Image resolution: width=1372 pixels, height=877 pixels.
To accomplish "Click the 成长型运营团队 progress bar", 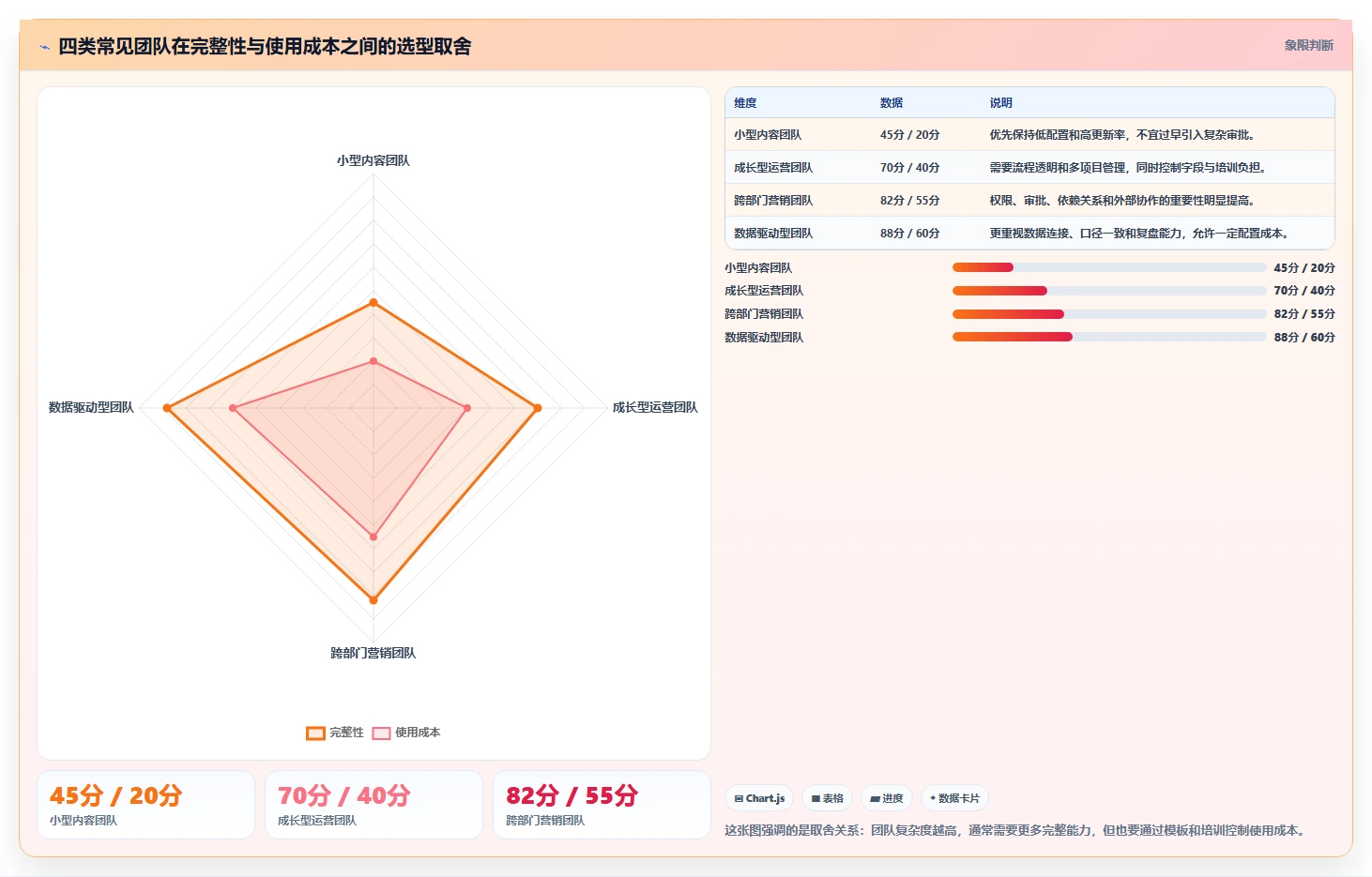I will (x=1109, y=291).
